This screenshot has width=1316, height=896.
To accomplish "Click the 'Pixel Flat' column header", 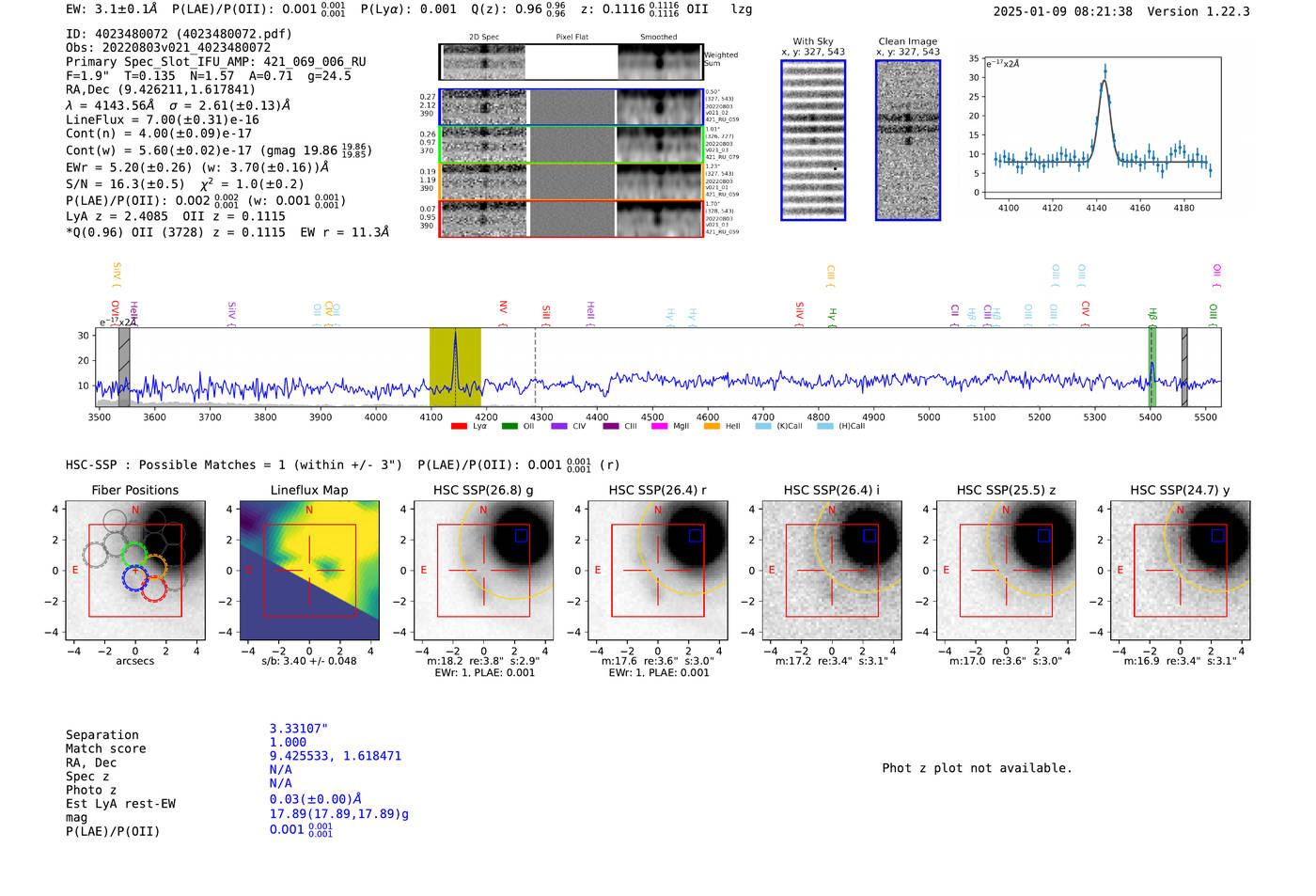I will click(572, 38).
